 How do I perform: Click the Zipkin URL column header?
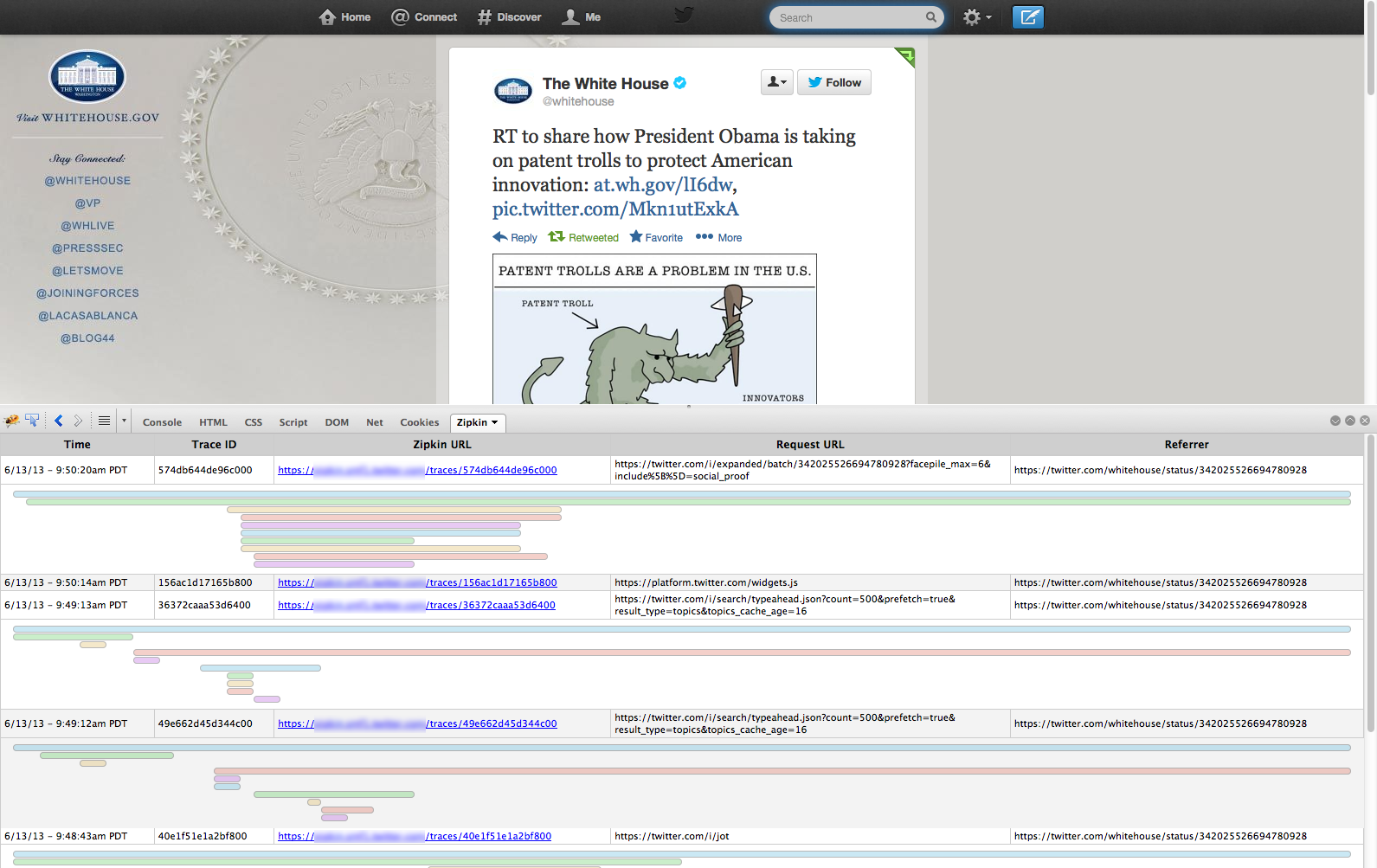[x=442, y=444]
